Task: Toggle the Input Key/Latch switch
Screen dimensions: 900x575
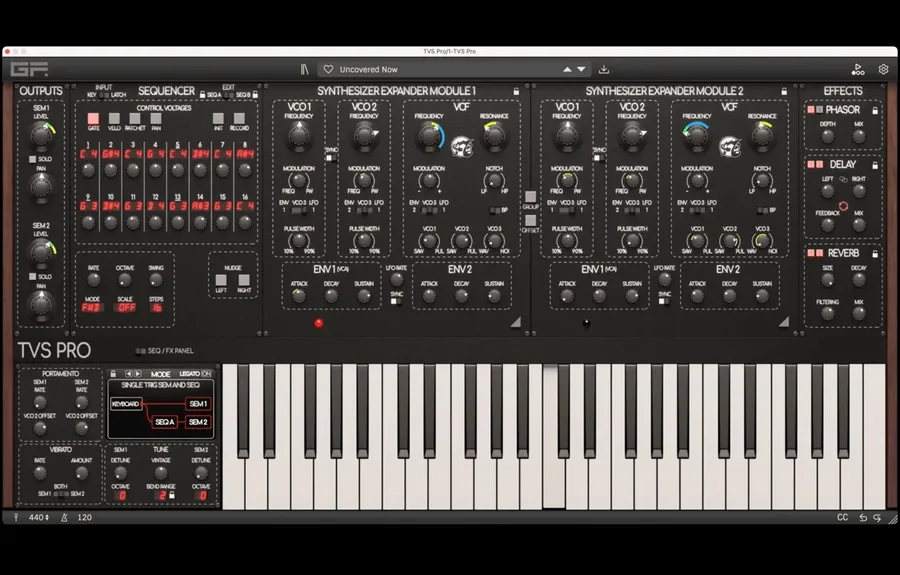Action: click(103, 95)
